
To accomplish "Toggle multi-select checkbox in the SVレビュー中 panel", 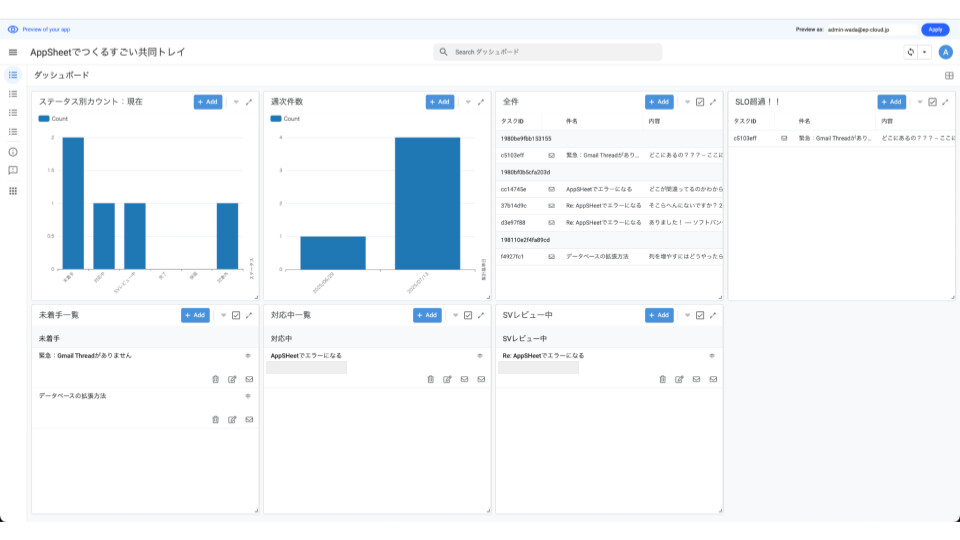I will (700, 315).
